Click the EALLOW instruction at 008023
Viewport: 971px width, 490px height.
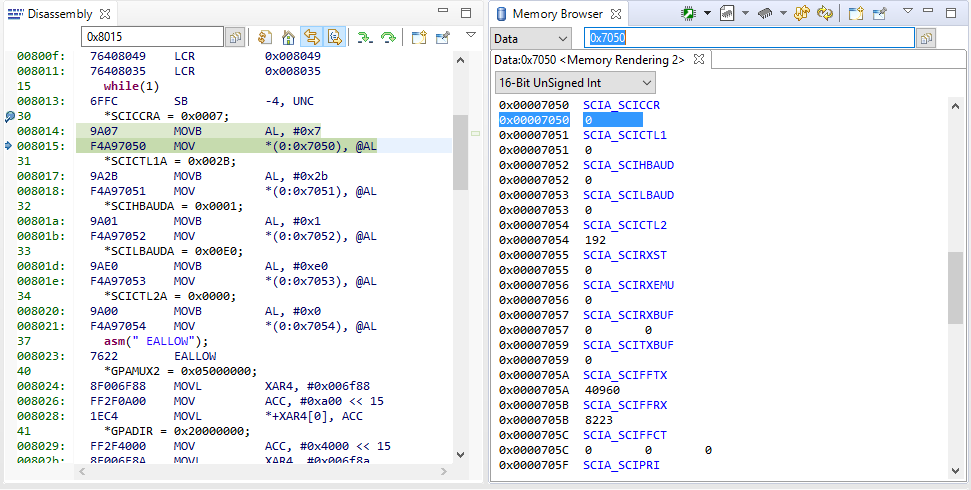[x=195, y=356]
